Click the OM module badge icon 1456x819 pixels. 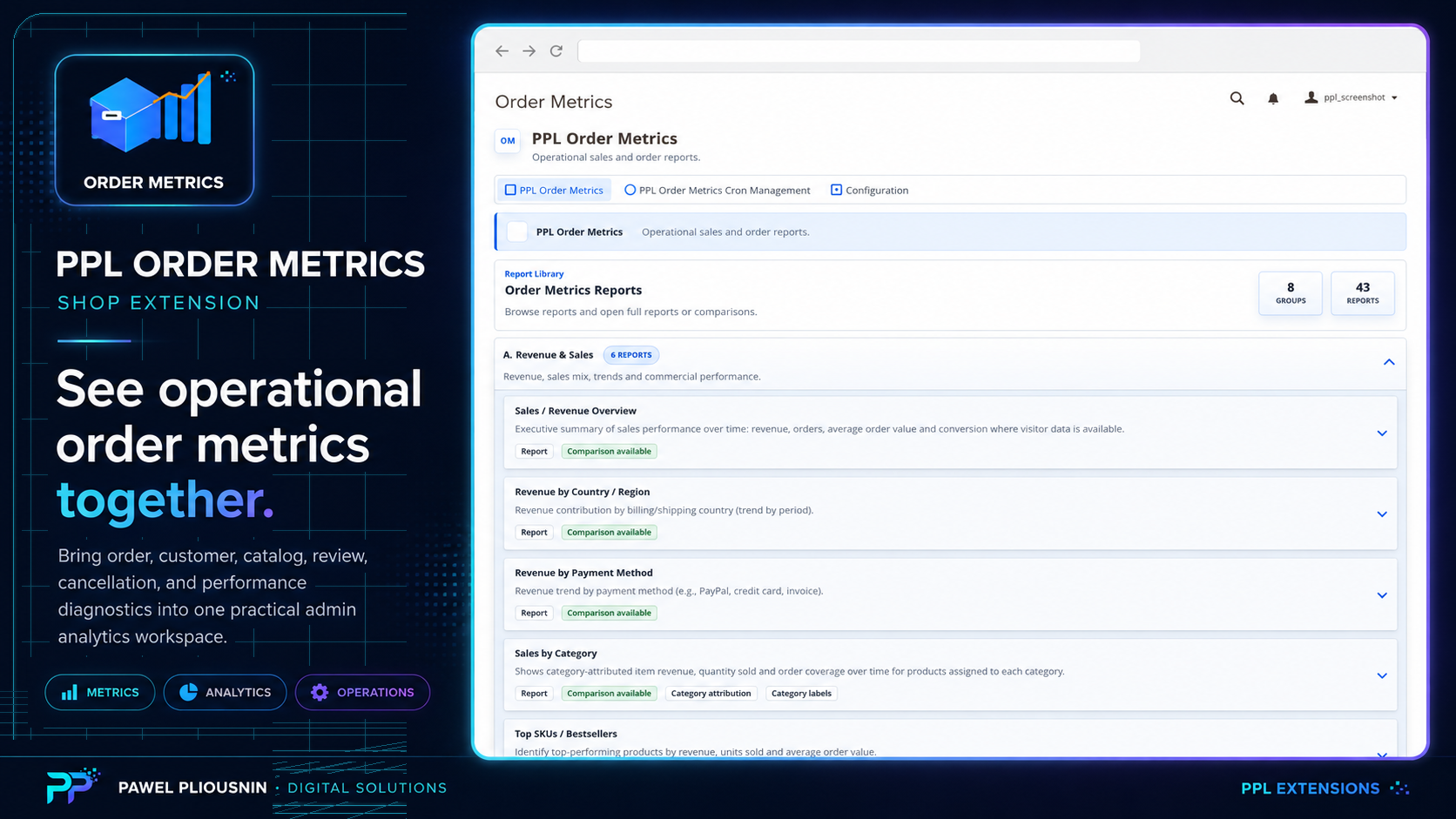[508, 141]
